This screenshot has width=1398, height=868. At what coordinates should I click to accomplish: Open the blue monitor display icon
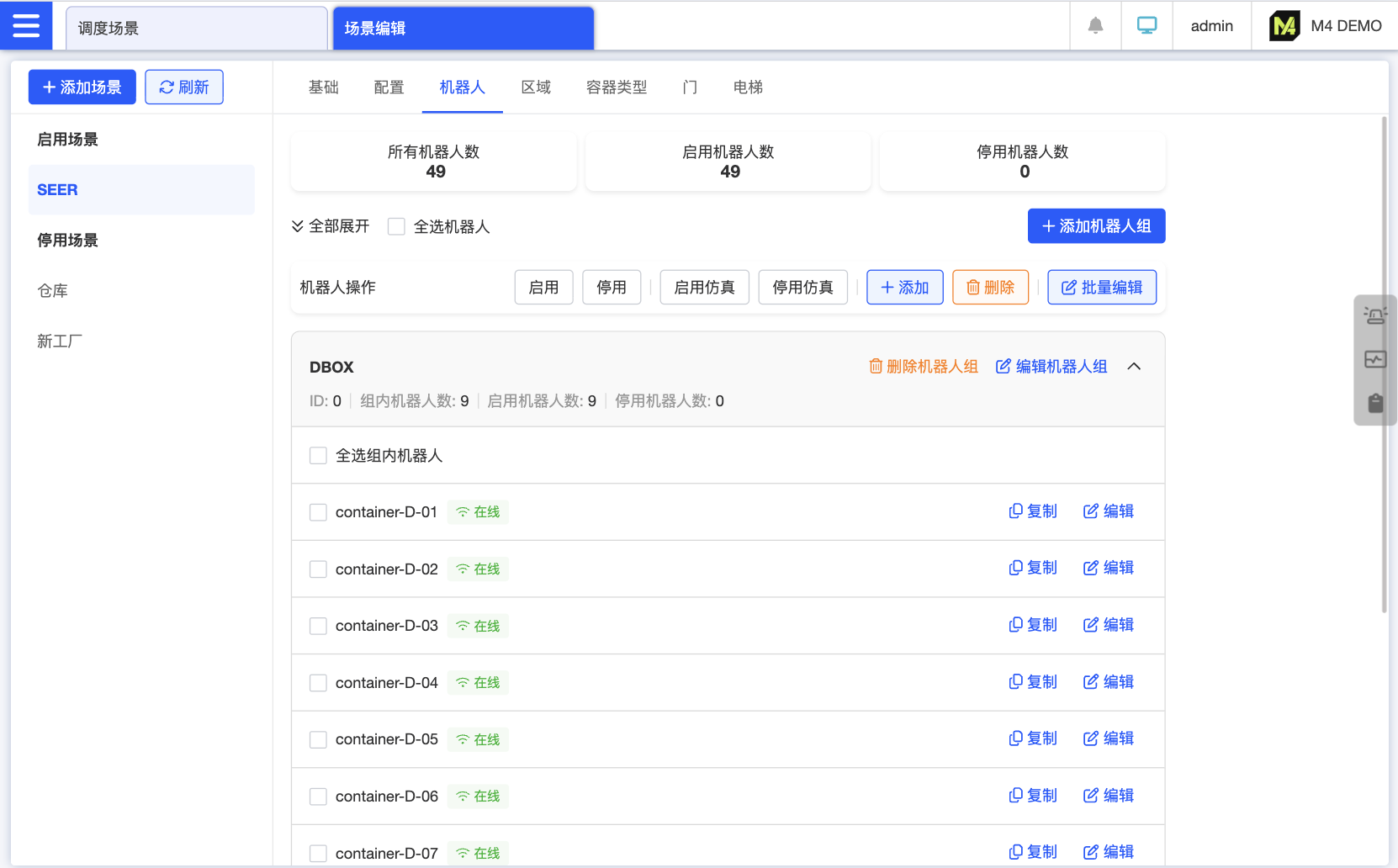click(x=1146, y=25)
